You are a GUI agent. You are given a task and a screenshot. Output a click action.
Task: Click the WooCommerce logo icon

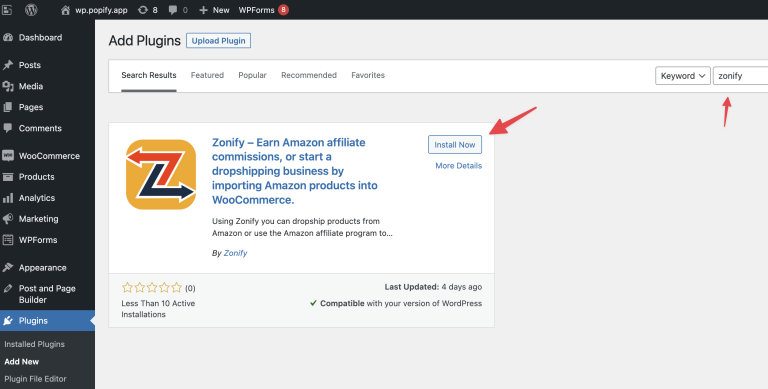pyautogui.click(x=8, y=156)
